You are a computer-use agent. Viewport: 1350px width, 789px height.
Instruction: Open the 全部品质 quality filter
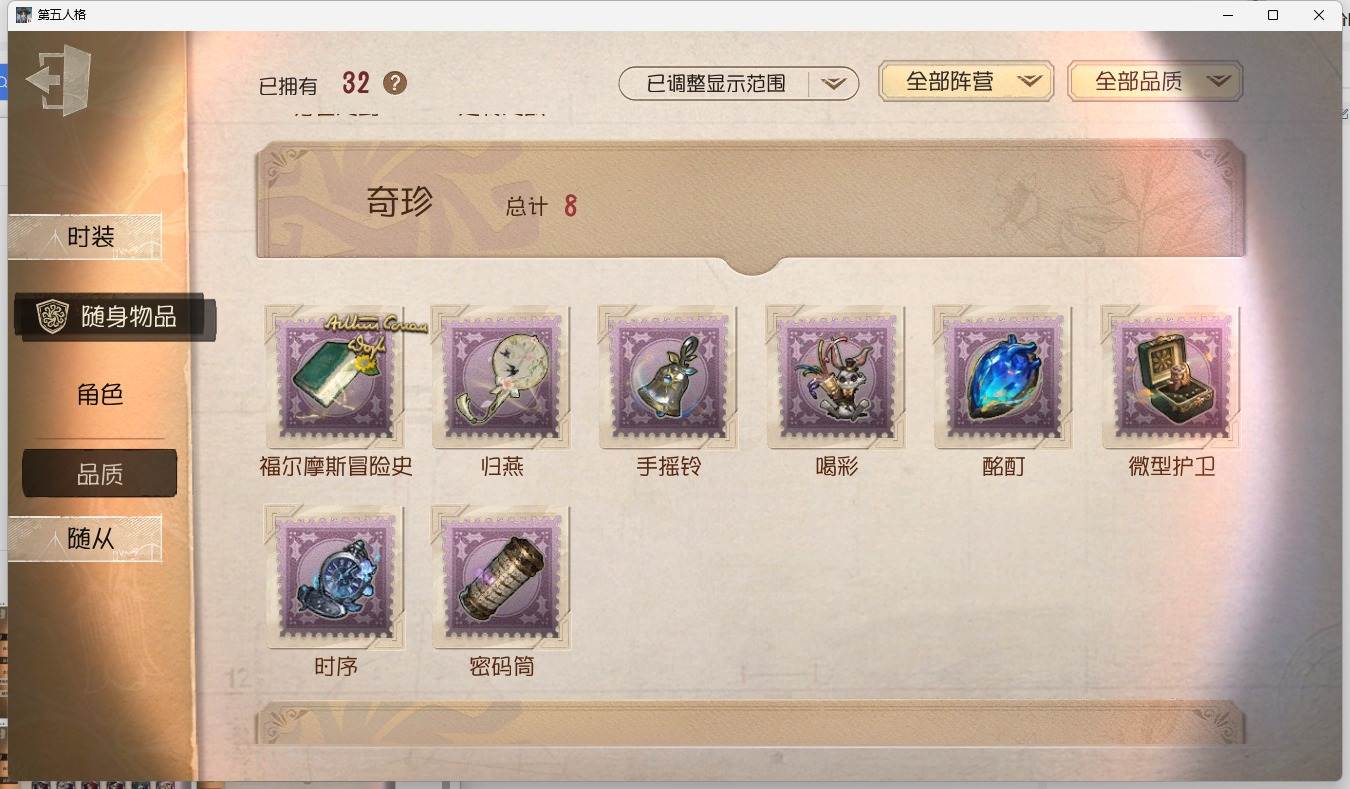click(x=1155, y=82)
